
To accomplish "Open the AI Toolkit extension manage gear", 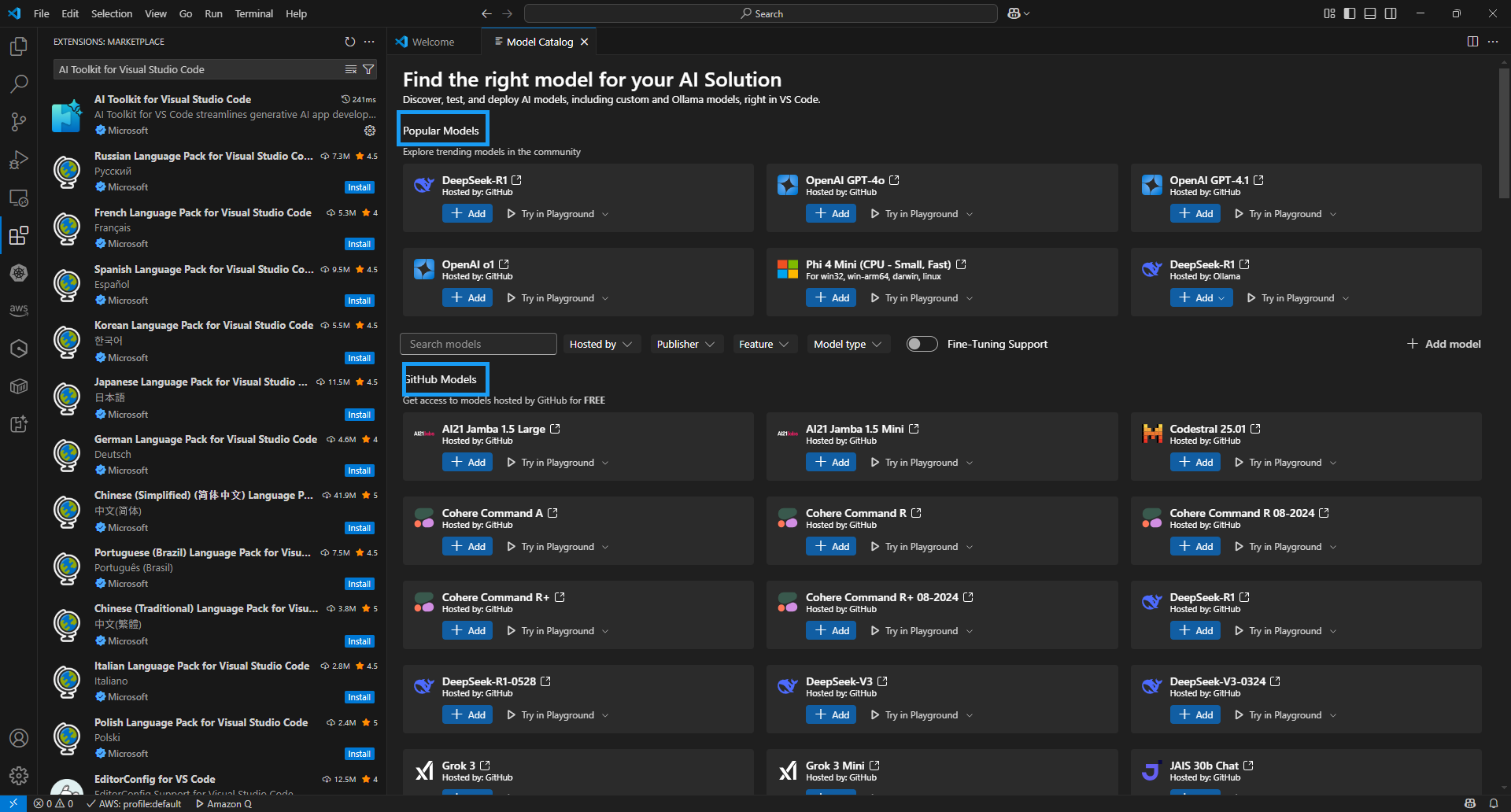I will pyautogui.click(x=370, y=131).
